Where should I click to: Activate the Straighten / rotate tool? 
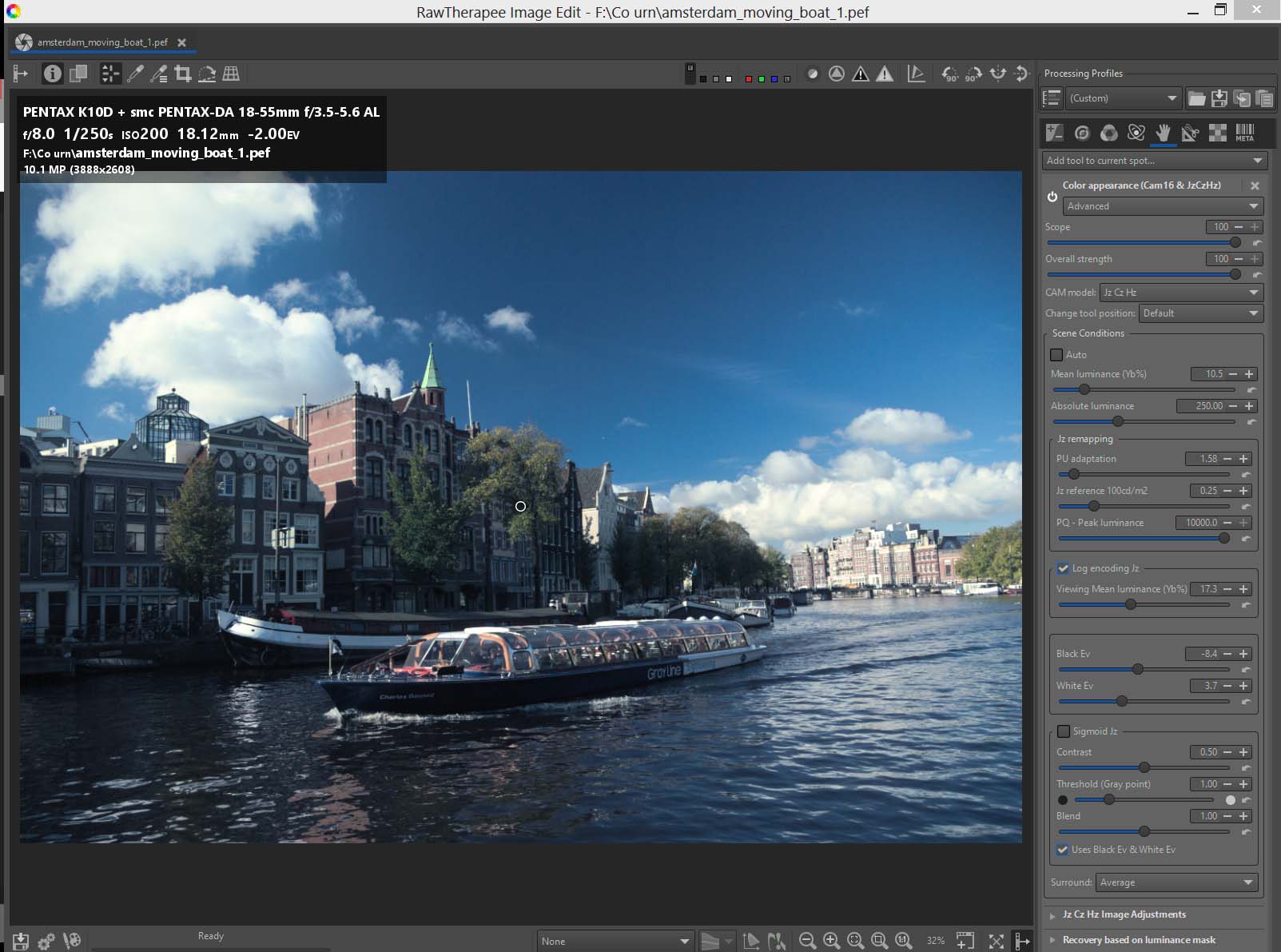pos(207,74)
